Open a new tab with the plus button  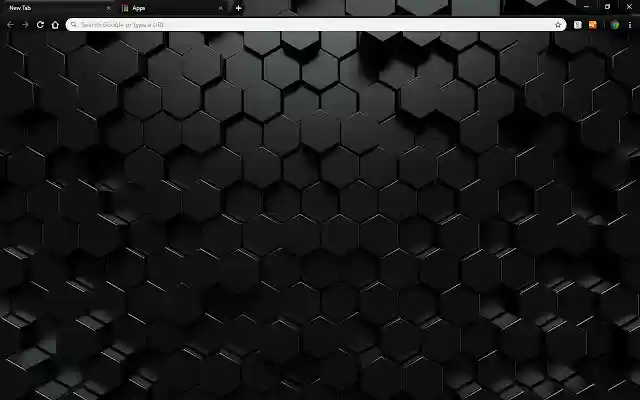click(238, 8)
